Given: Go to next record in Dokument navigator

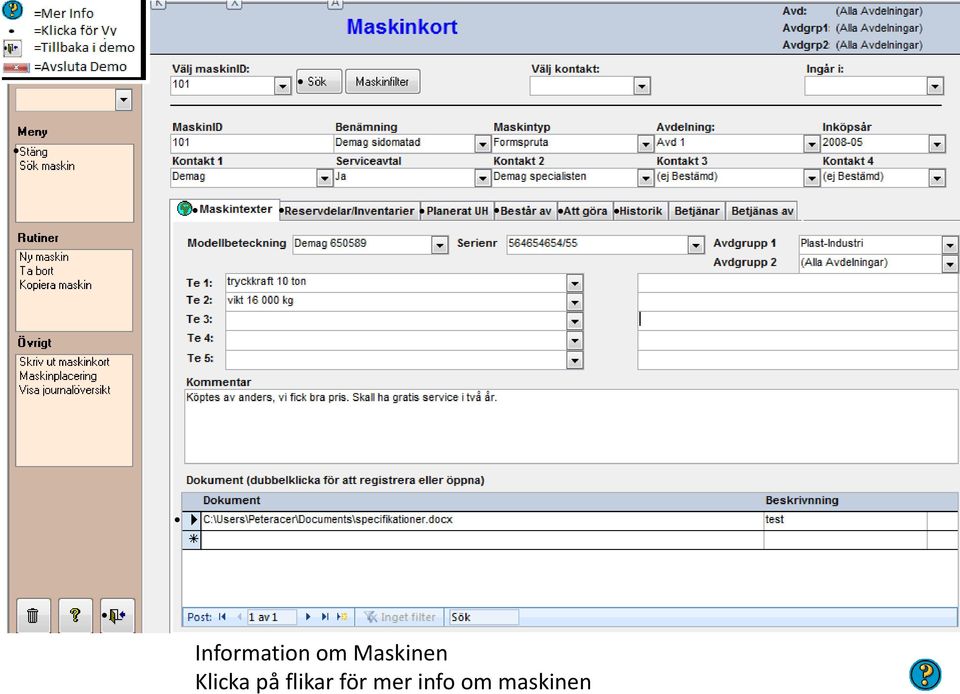Looking at the screenshot, I should (x=308, y=617).
